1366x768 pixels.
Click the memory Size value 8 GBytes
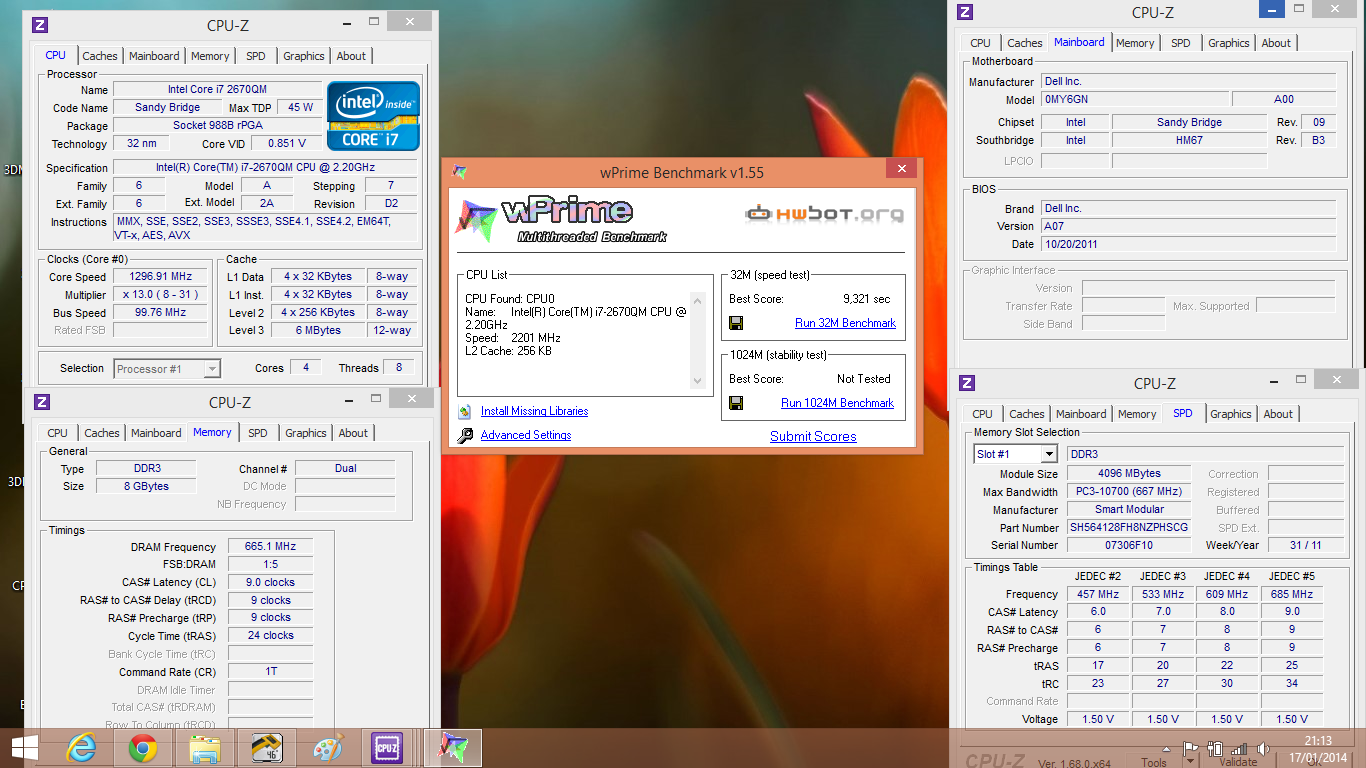(x=147, y=486)
